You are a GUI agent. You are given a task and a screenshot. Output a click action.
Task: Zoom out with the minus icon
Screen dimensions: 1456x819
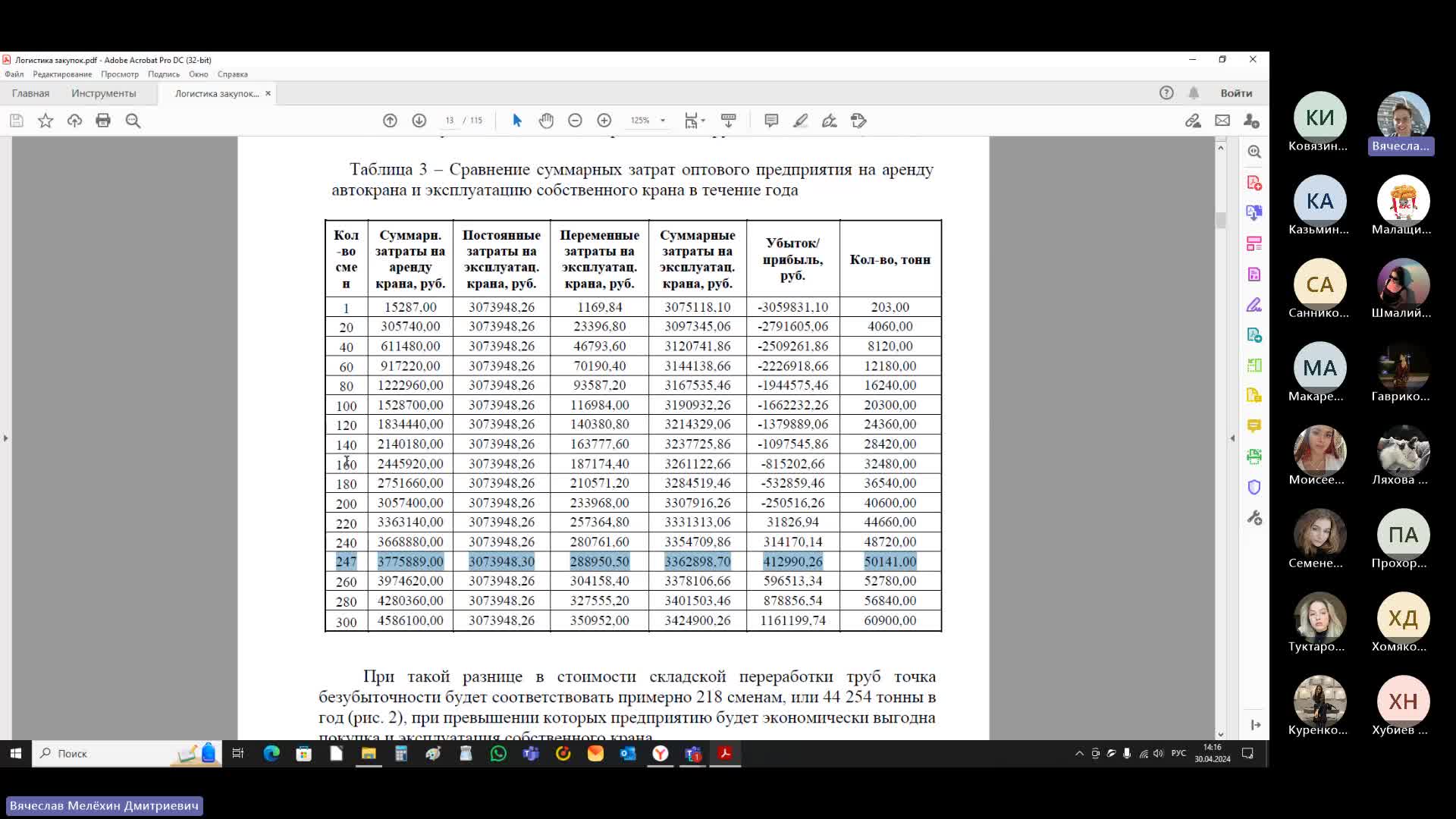[575, 121]
